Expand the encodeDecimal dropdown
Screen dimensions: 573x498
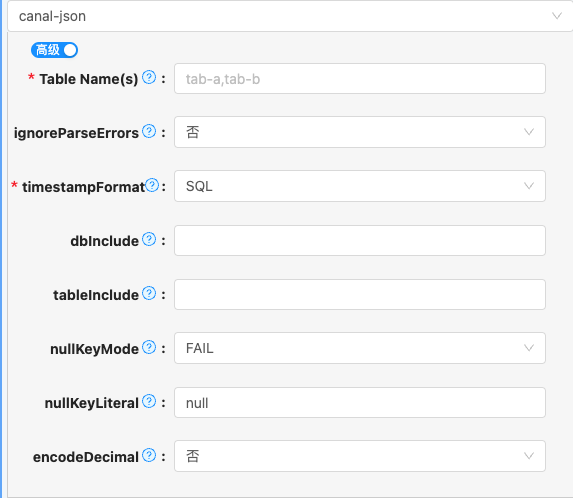[x=360, y=456]
